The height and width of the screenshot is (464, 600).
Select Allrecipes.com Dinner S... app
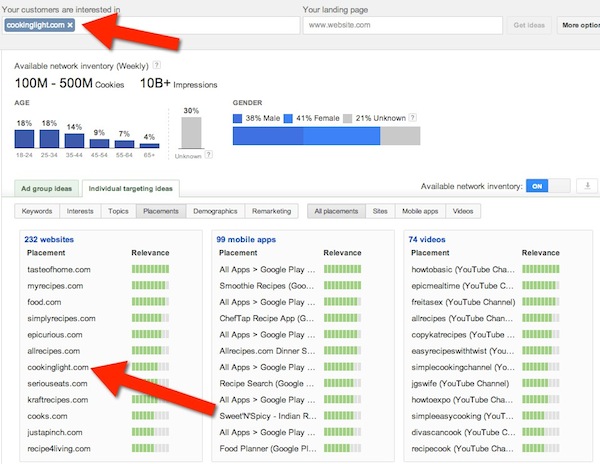pyautogui.click(x=267, y=351)
